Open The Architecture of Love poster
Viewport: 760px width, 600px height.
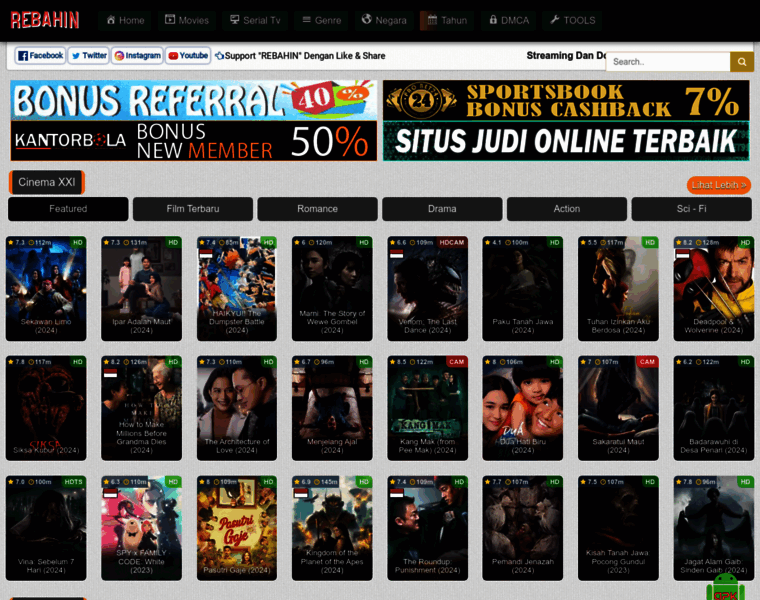pyautogui.click(x=237, y=409)
